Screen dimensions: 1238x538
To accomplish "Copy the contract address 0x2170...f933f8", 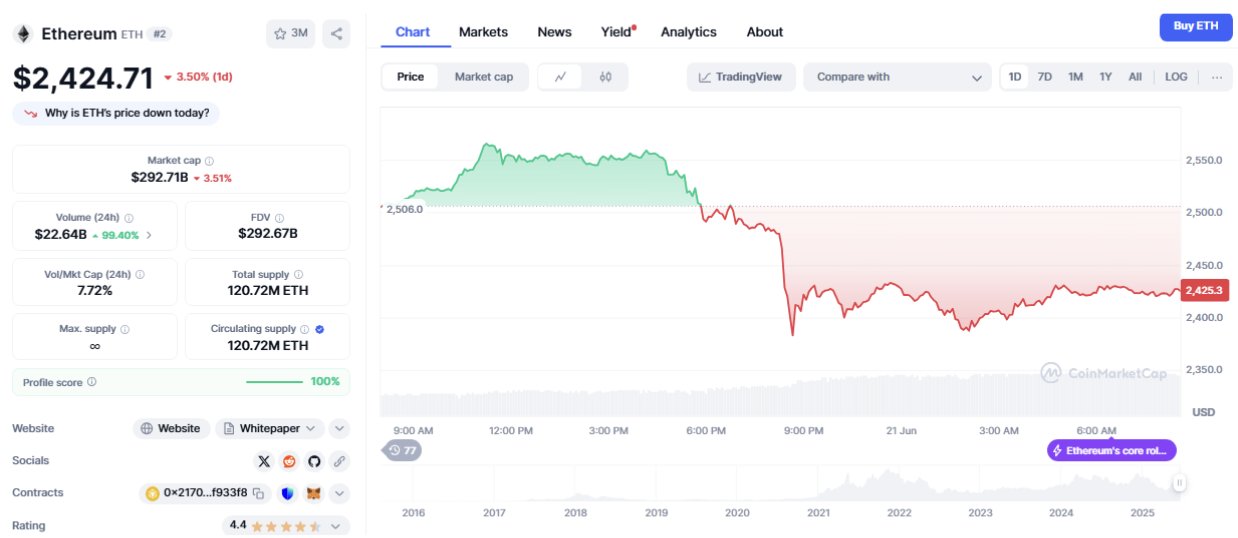I will (258, 493).
